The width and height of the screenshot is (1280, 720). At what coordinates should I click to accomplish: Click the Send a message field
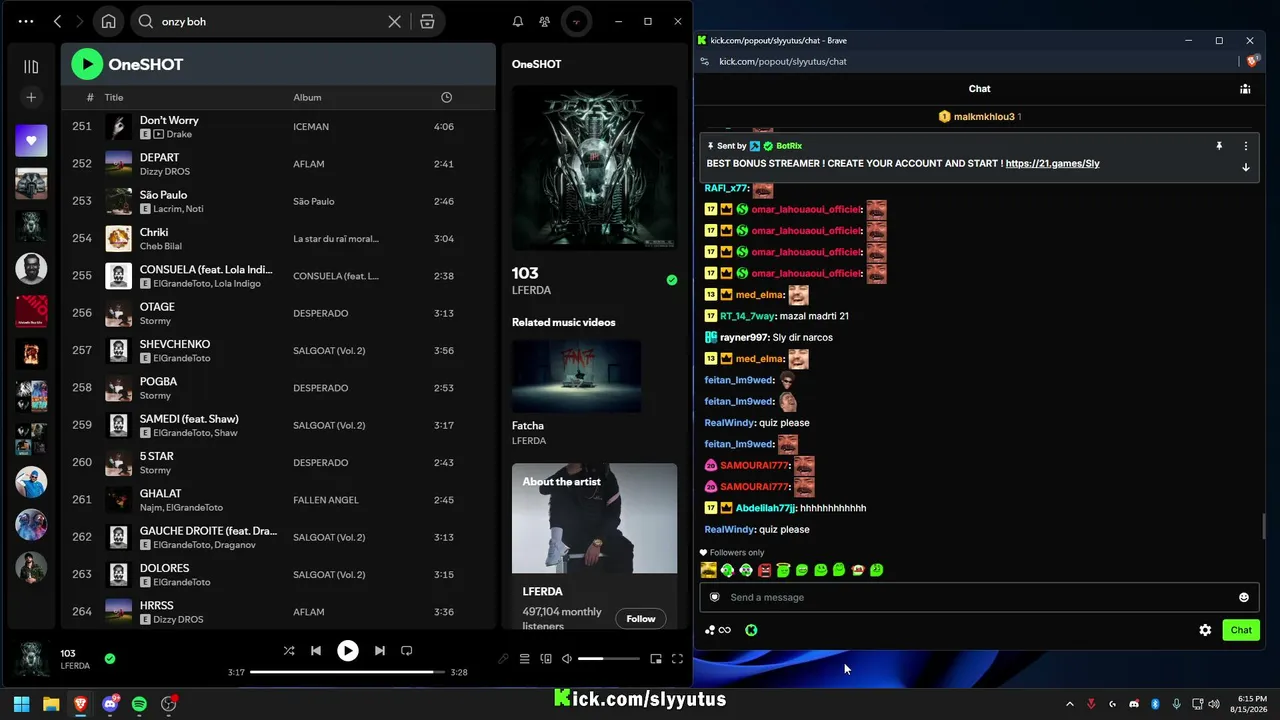(x=979, y=597)
